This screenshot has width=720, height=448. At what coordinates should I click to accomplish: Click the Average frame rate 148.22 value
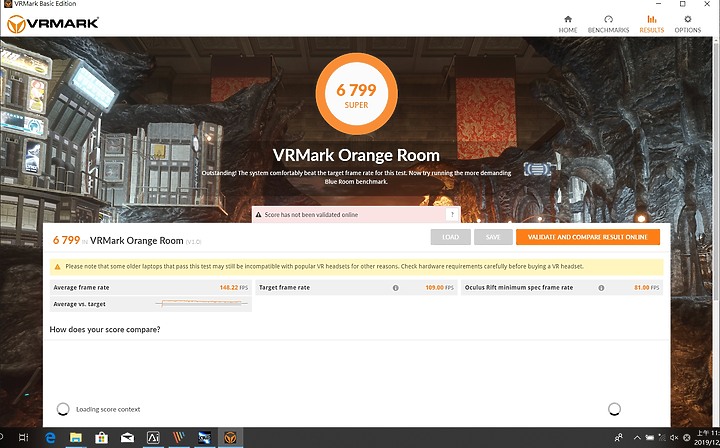[x=228, y=287]
